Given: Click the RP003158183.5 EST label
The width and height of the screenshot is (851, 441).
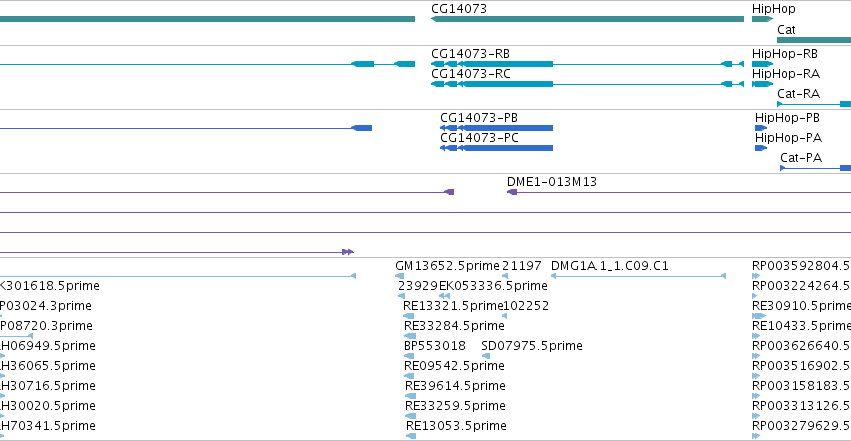Looking at the screenshot, I should tap(801, 386).
